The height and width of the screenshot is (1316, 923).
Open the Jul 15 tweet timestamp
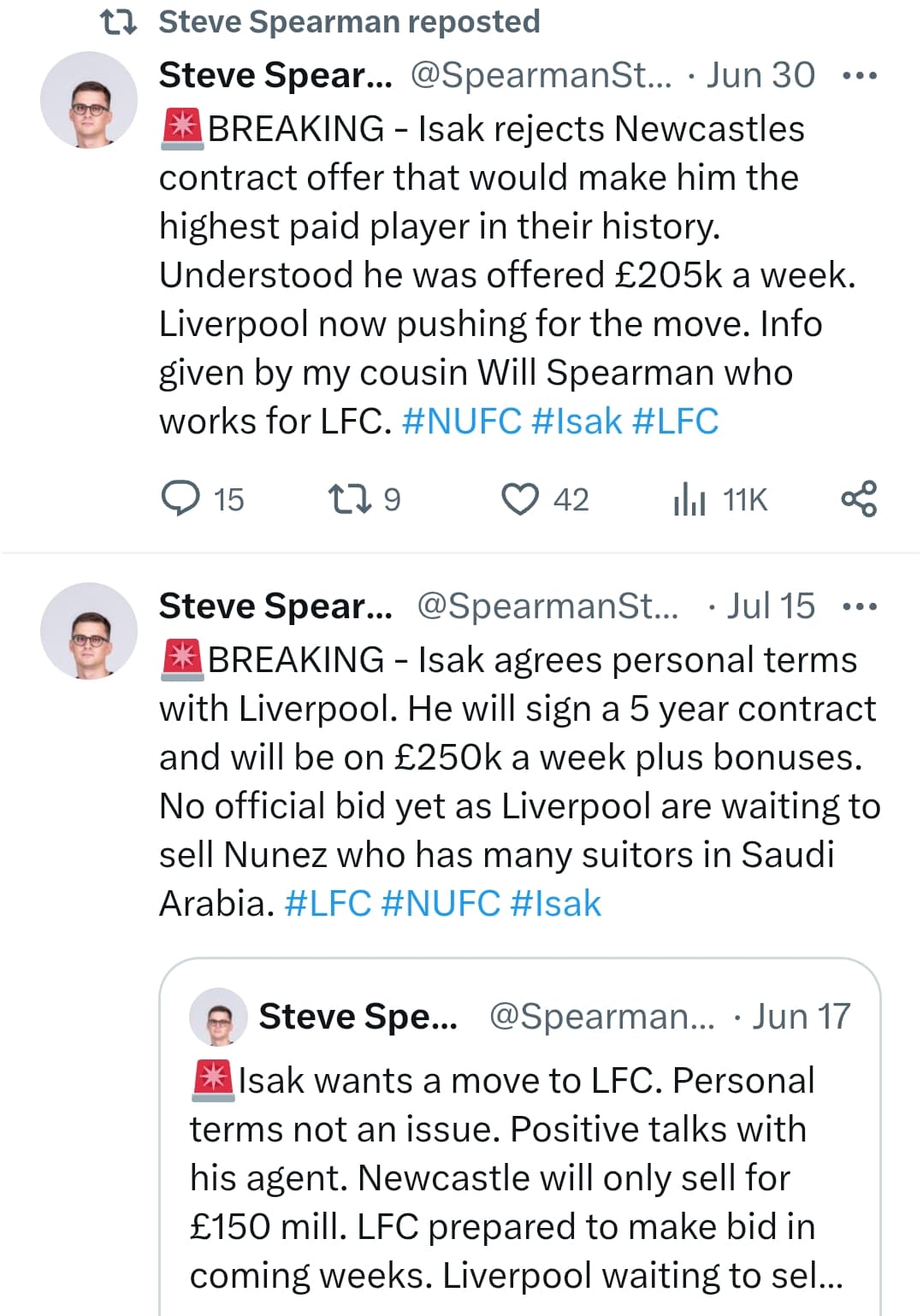pyautogui.click(x=771, y=607)
